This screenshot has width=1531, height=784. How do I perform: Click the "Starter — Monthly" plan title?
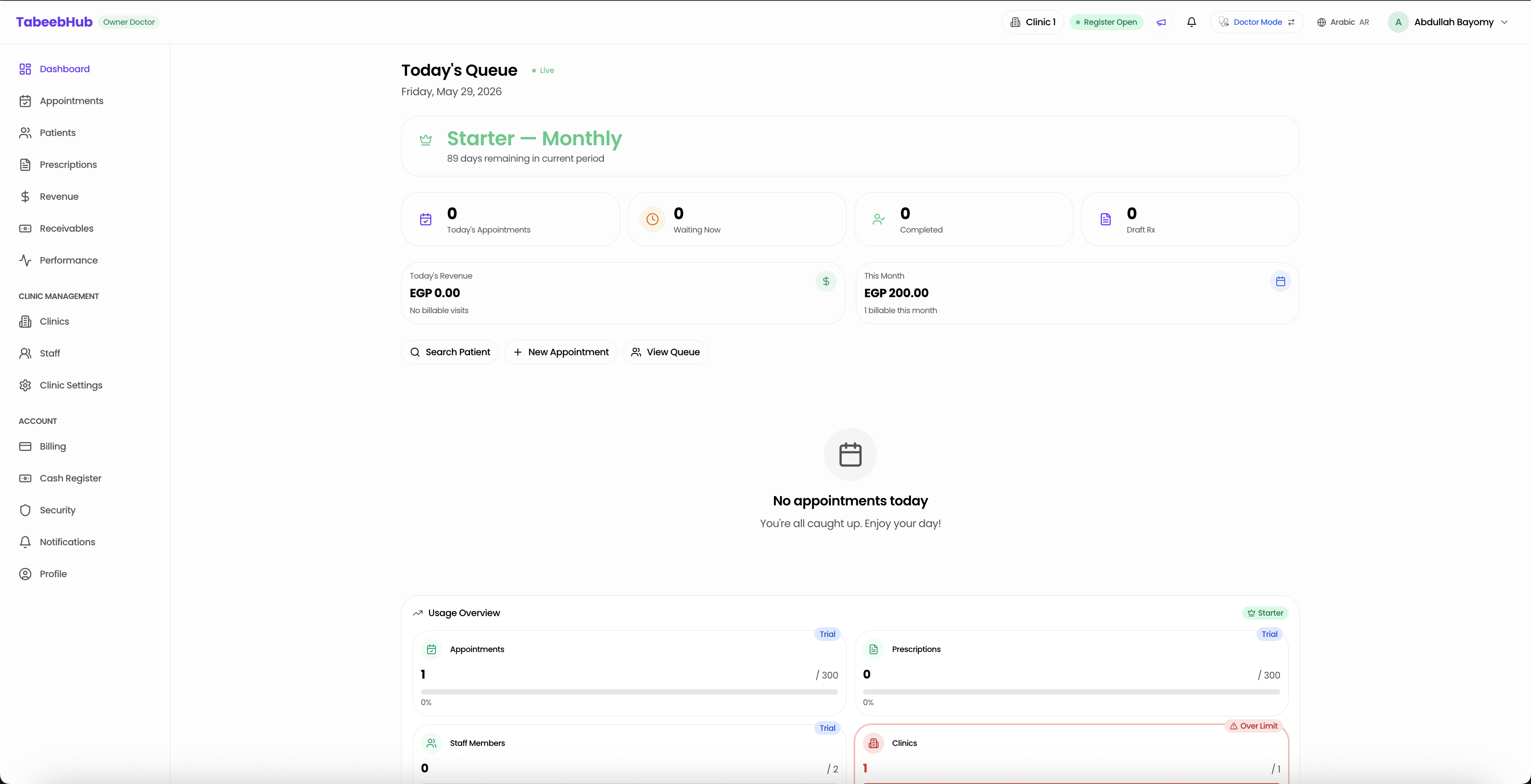534,139
